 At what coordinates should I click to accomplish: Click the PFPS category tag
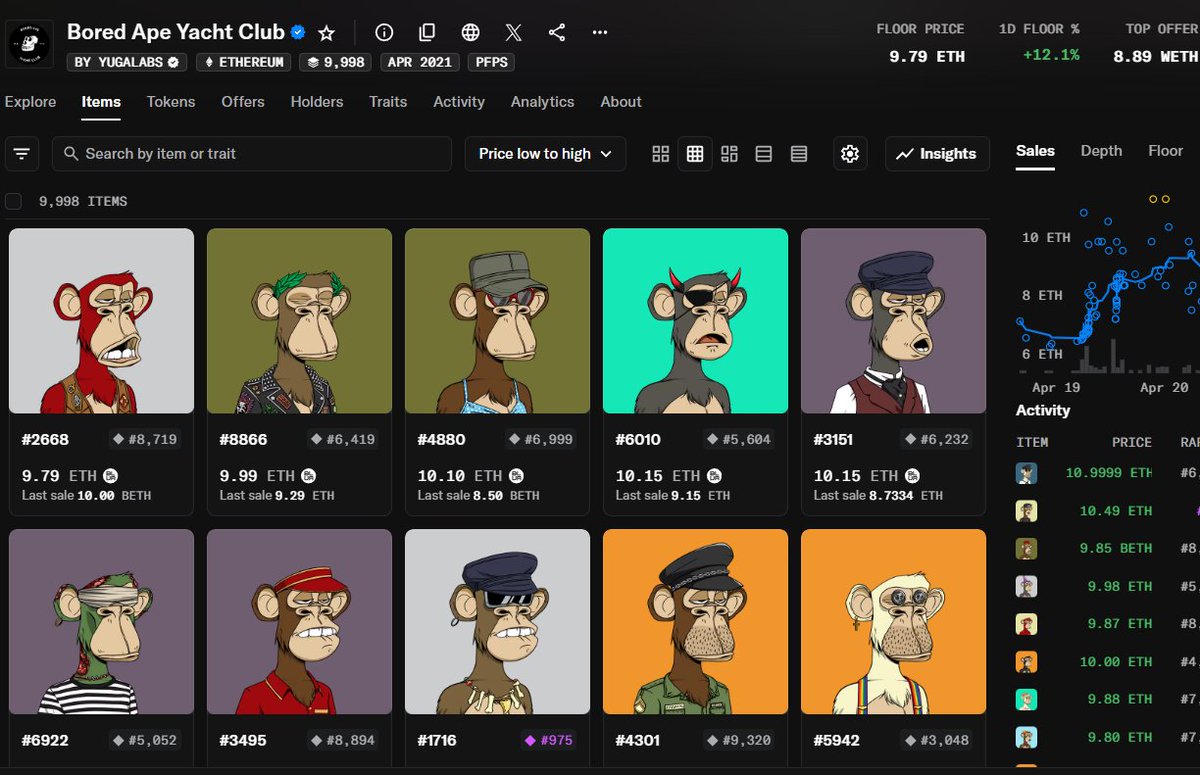491,62
